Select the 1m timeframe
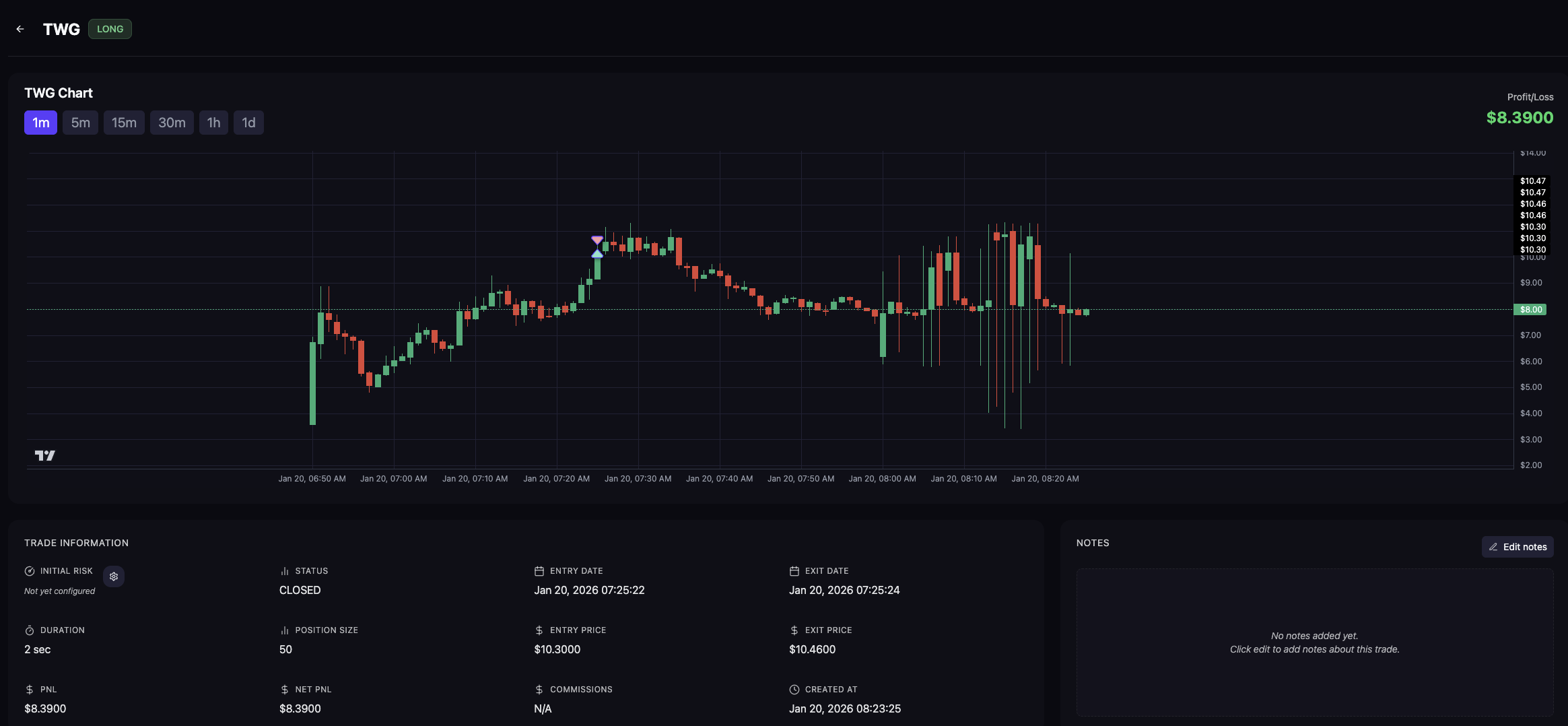Viewport: 1568px width, 726px height. pos(40,123)
